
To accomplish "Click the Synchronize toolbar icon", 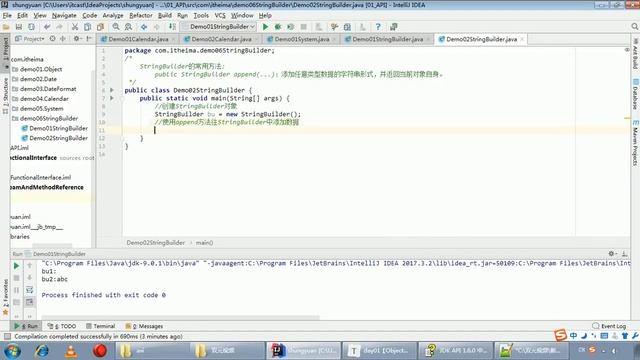I will (31, 27).
